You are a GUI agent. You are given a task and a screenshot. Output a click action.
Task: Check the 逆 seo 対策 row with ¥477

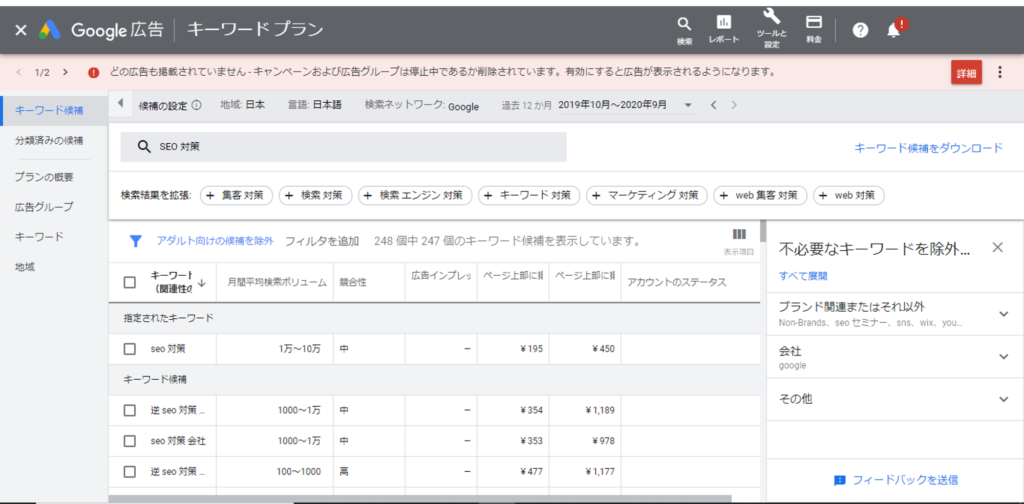[129, 471]
